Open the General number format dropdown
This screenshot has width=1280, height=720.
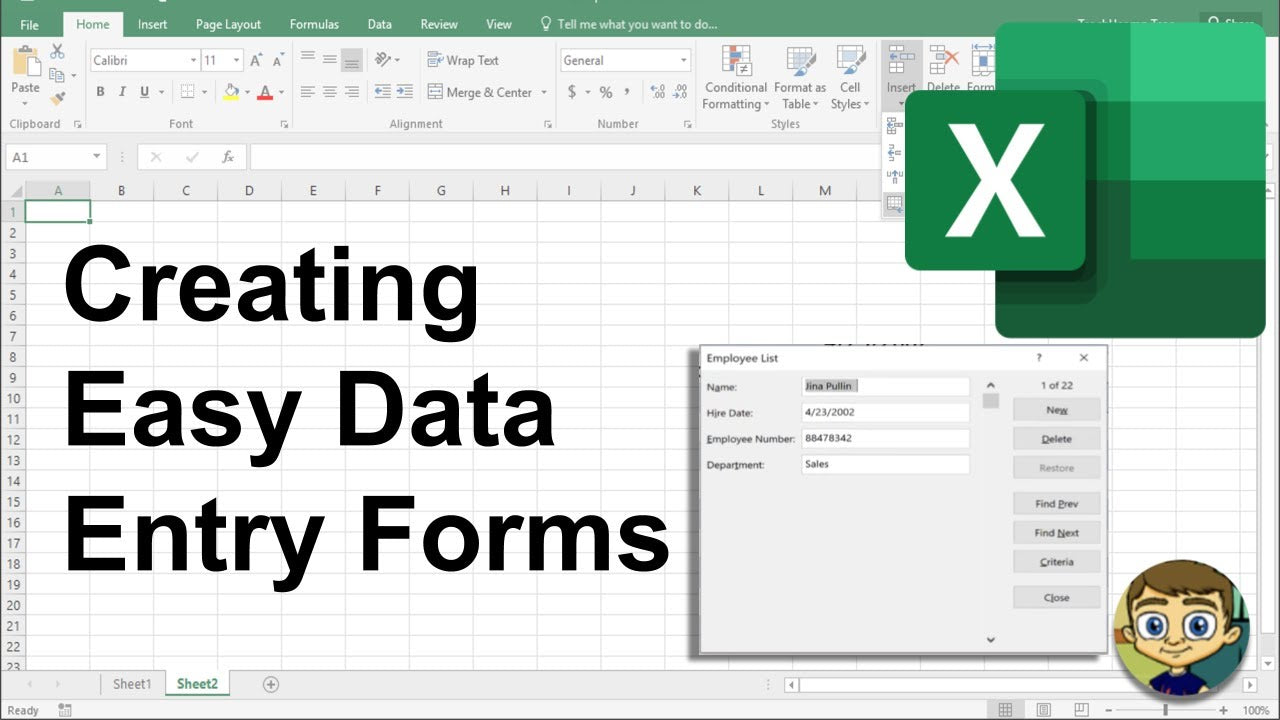[x=686, y=60]
